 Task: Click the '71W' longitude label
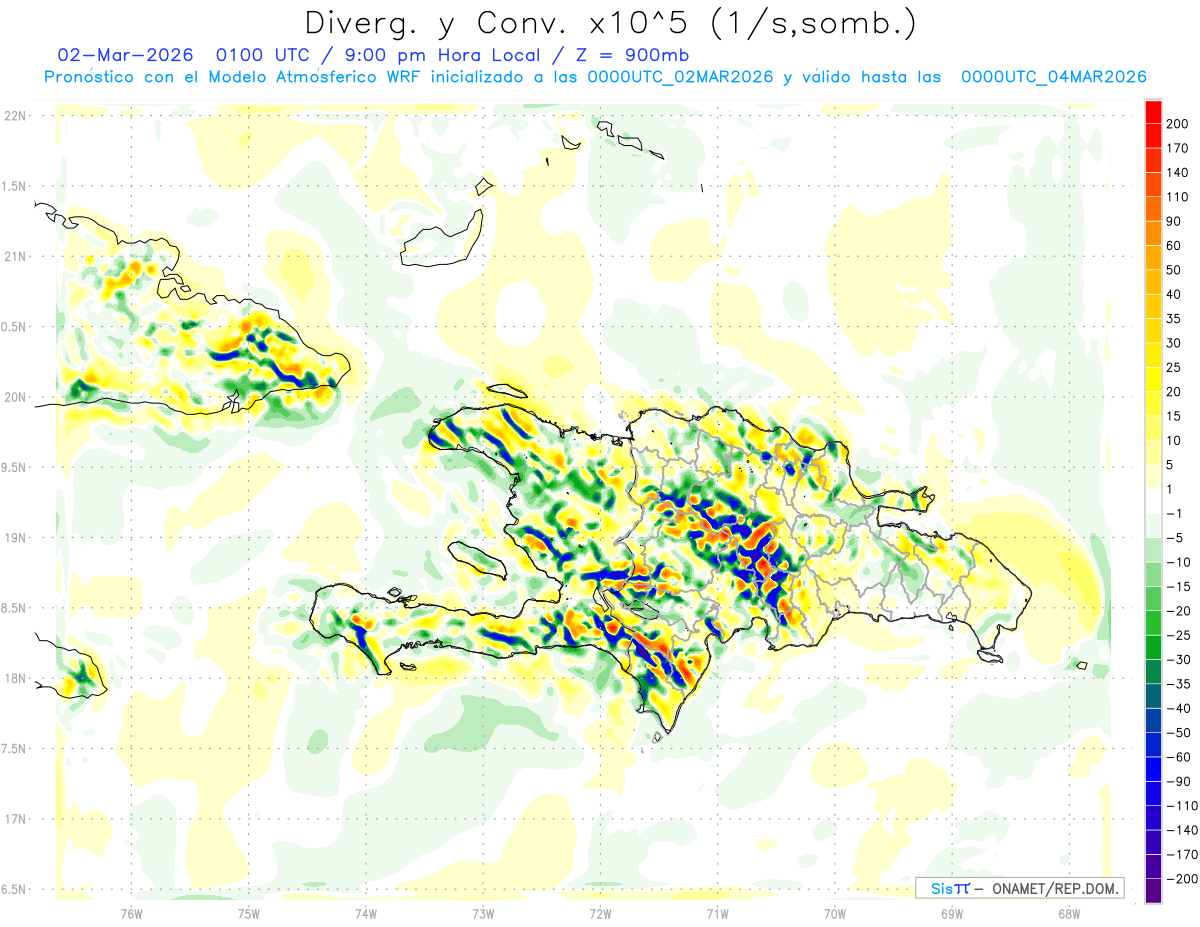point(717,913)
